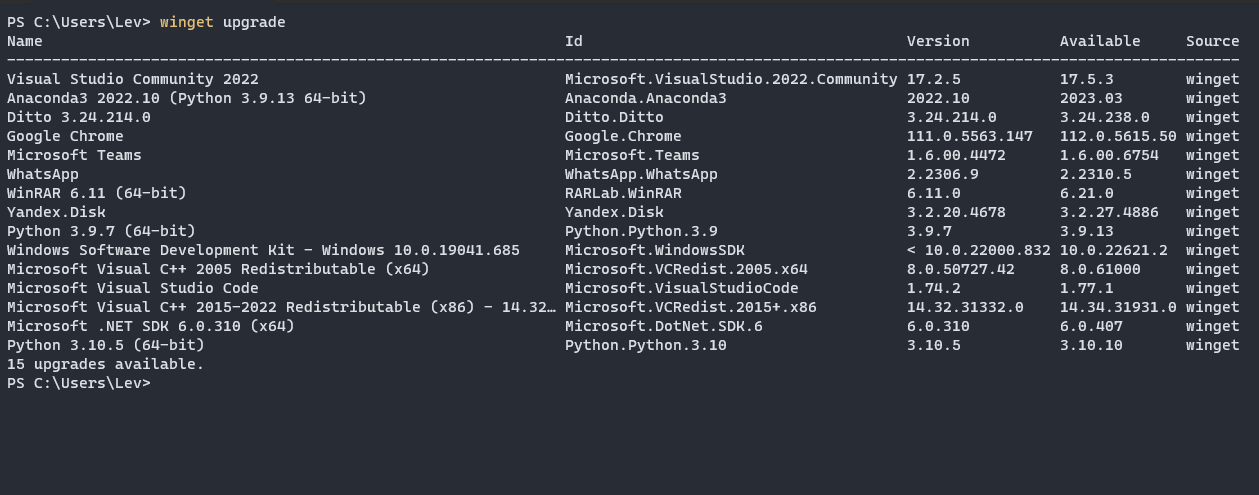Click the Available column header
Image resolution: width=1259 pixels, height=495 pixels.
1100,41
